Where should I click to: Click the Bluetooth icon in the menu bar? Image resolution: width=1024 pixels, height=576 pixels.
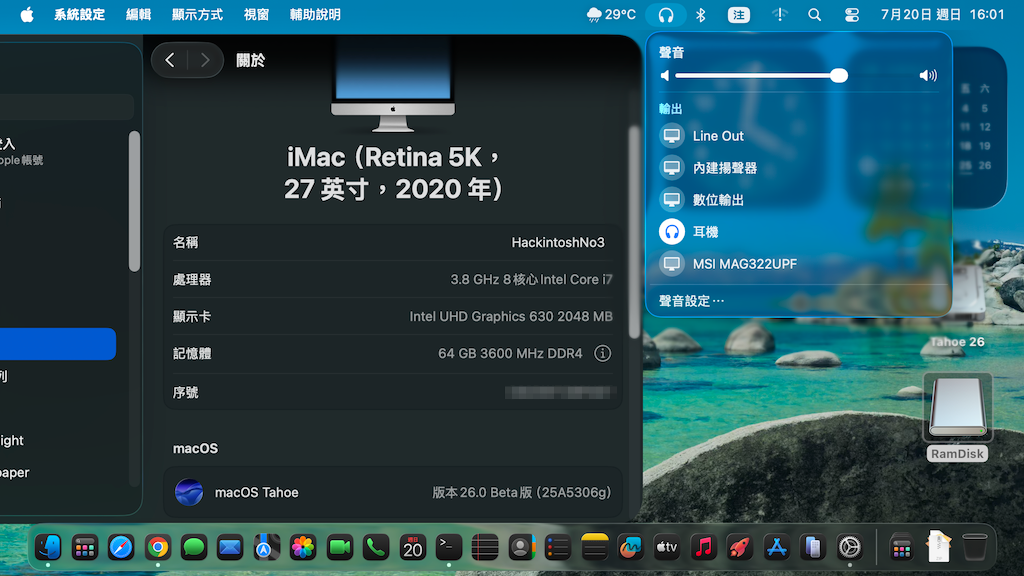coord(701,14)
